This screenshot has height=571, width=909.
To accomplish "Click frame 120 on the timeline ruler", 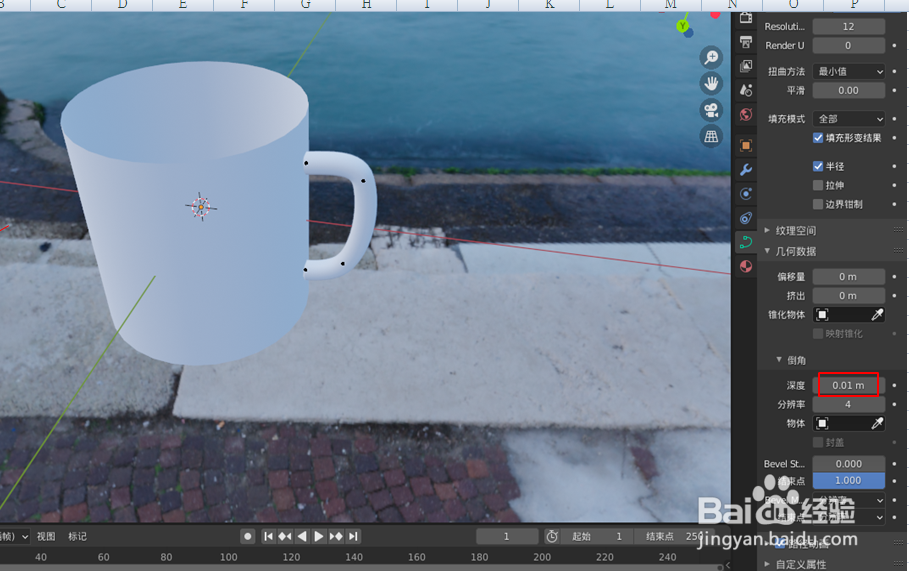I will [x=291, y=557].
